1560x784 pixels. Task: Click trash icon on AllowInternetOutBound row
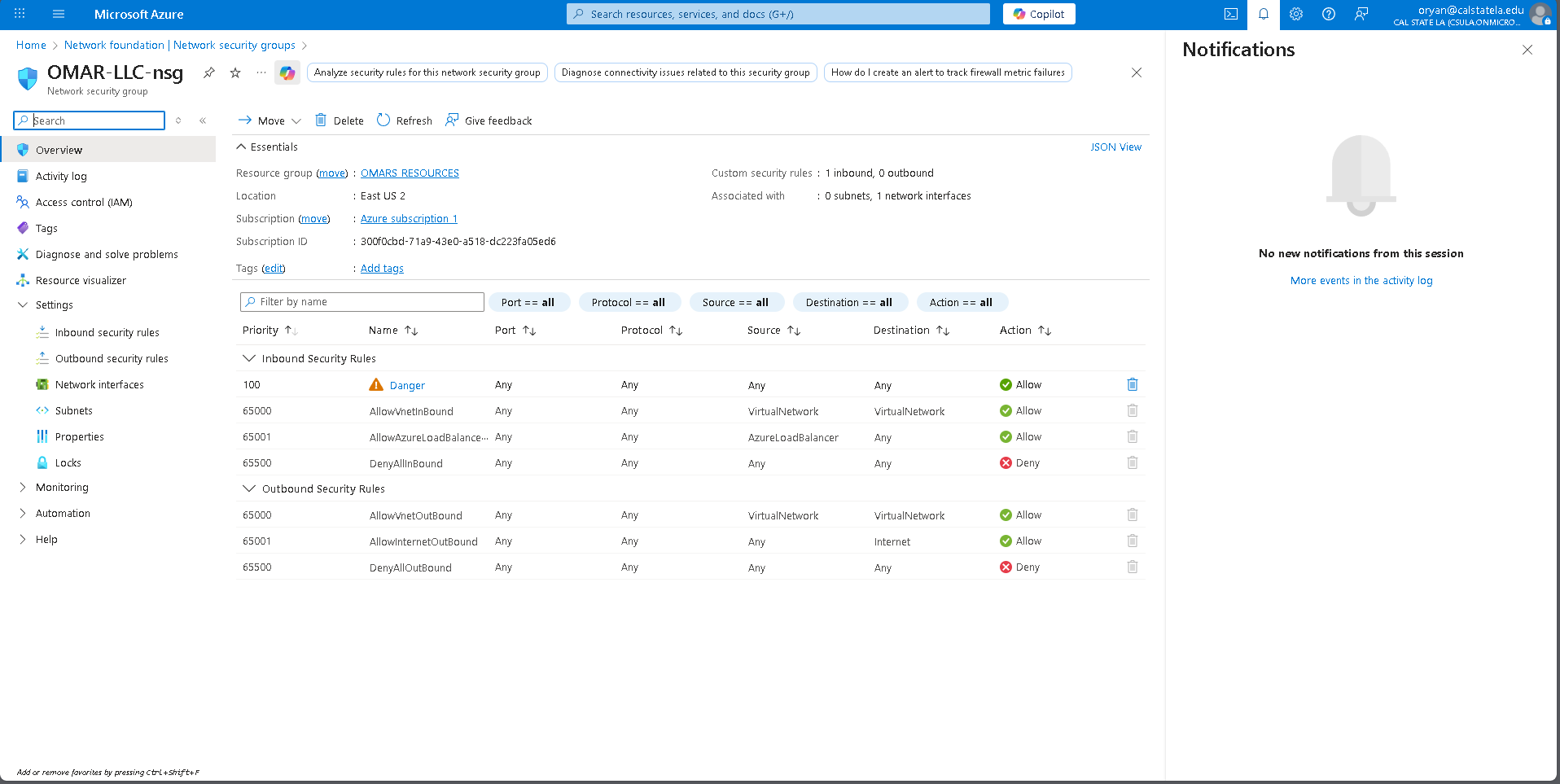(x=1133, y=541)
